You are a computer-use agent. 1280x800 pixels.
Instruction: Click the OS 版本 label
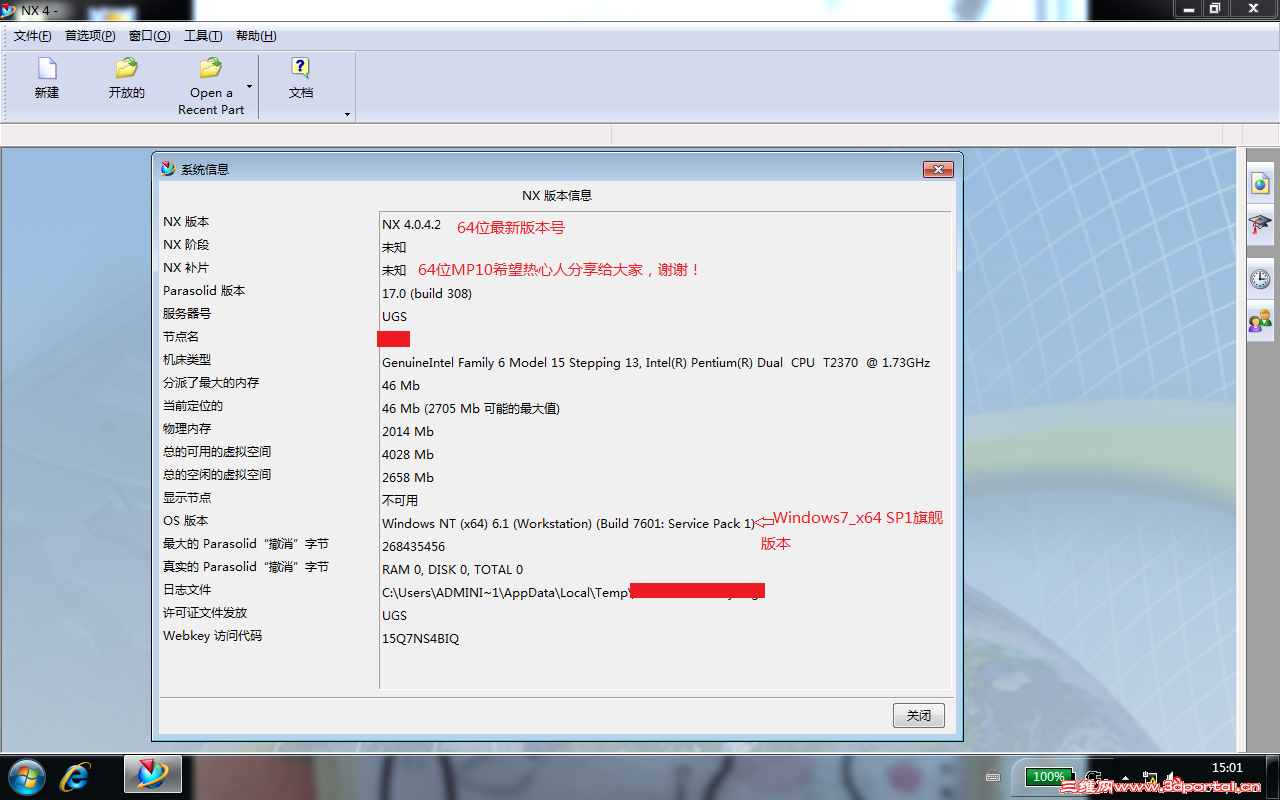tap(186, 521)
